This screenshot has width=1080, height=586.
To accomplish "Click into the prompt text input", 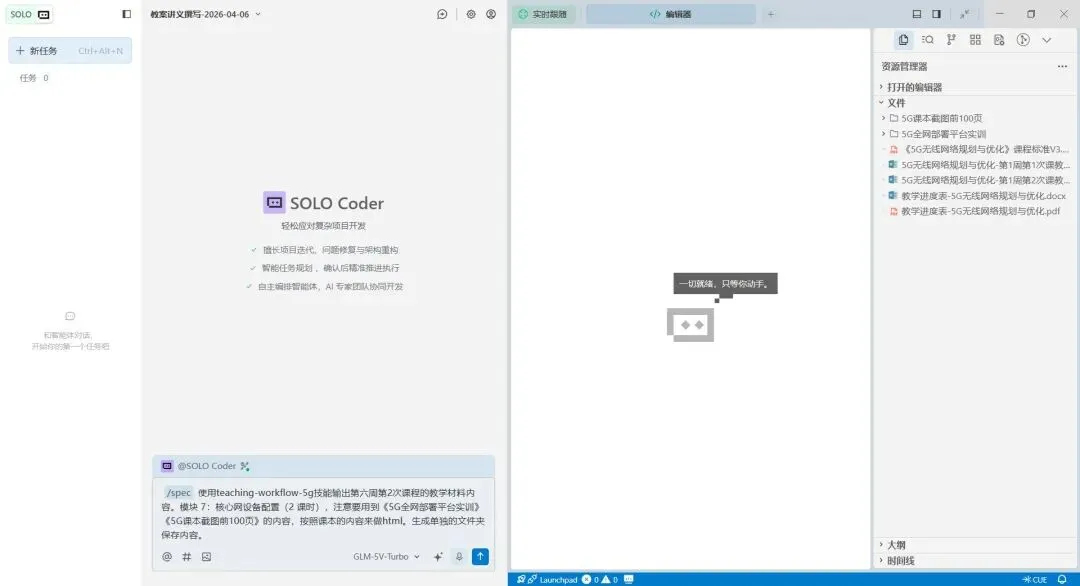I will point(323,514).
